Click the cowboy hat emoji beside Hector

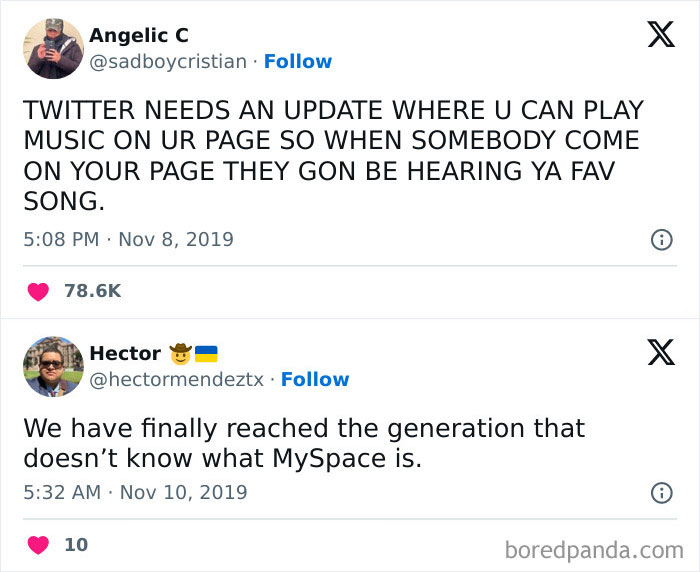181,354
